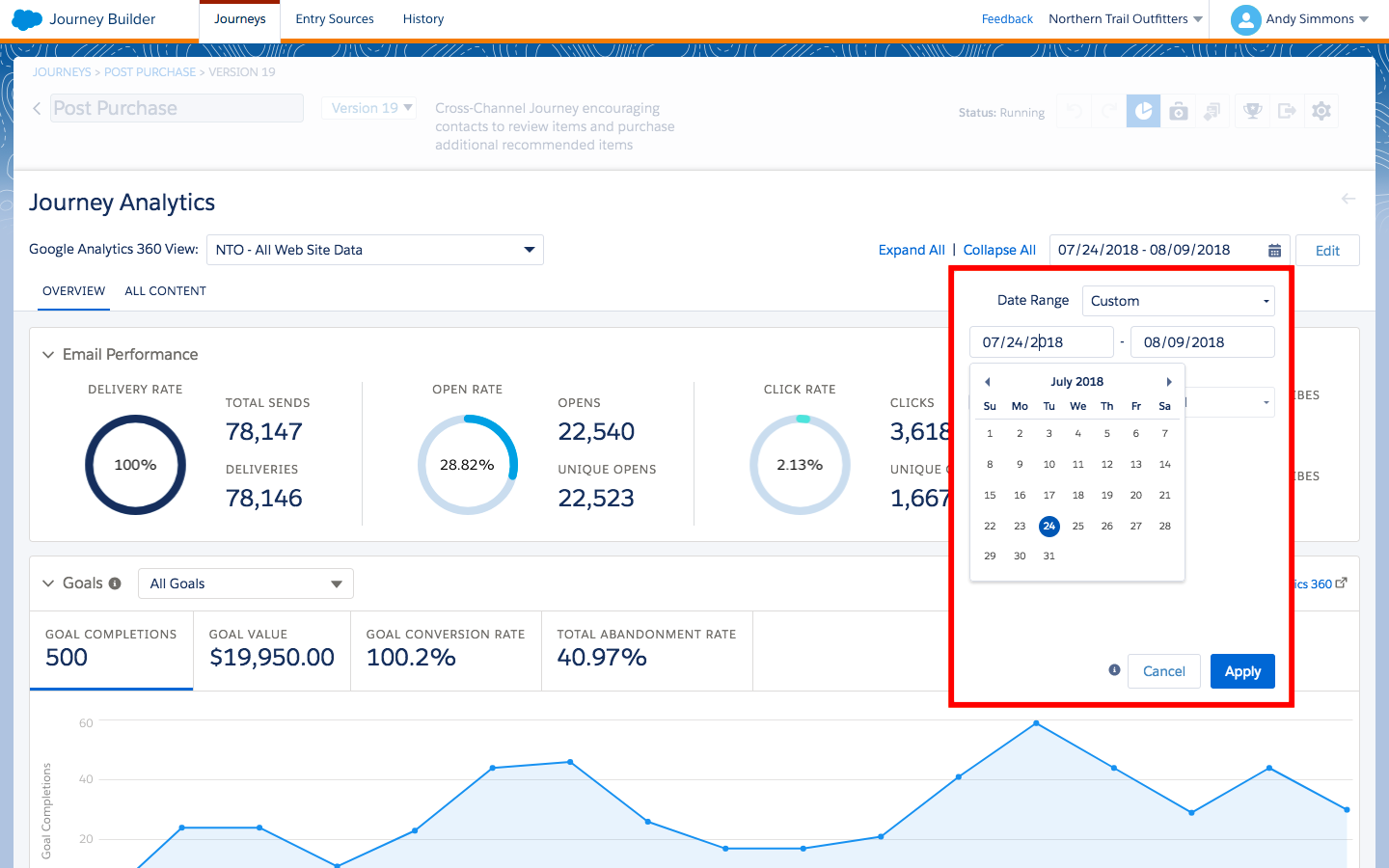
Task: Switch to the OVERVIEW tab
Action: 73,291
